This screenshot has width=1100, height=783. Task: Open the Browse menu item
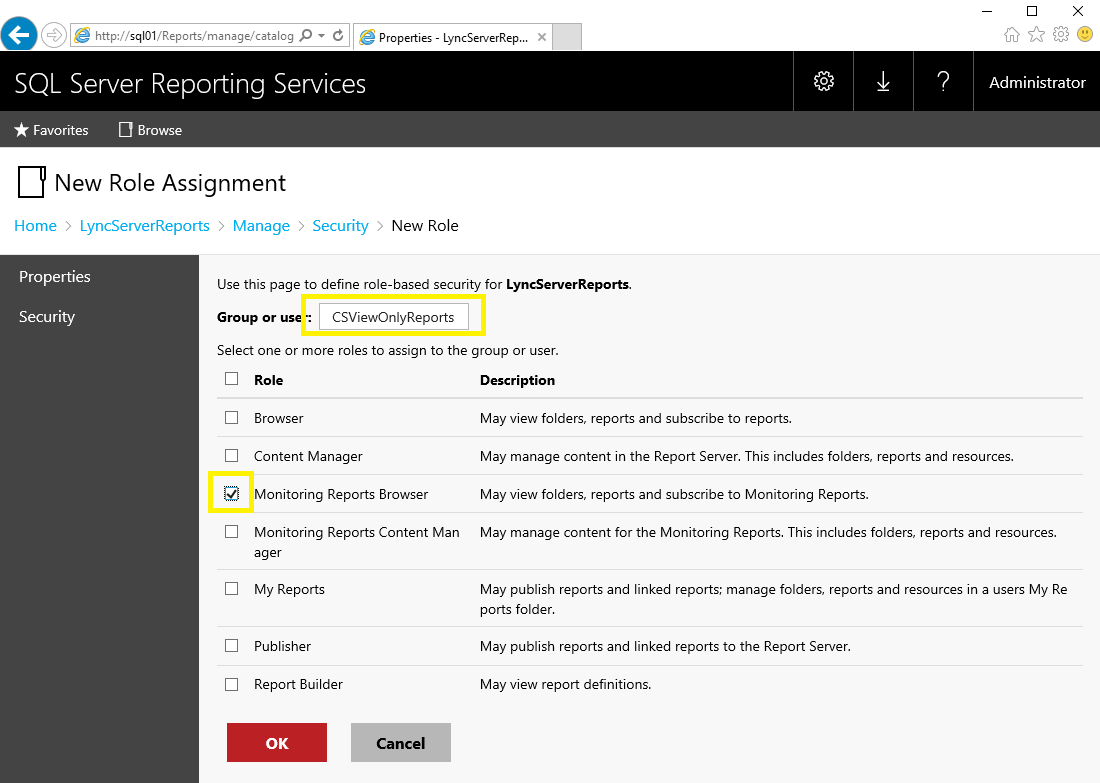(x=150, y=130)
